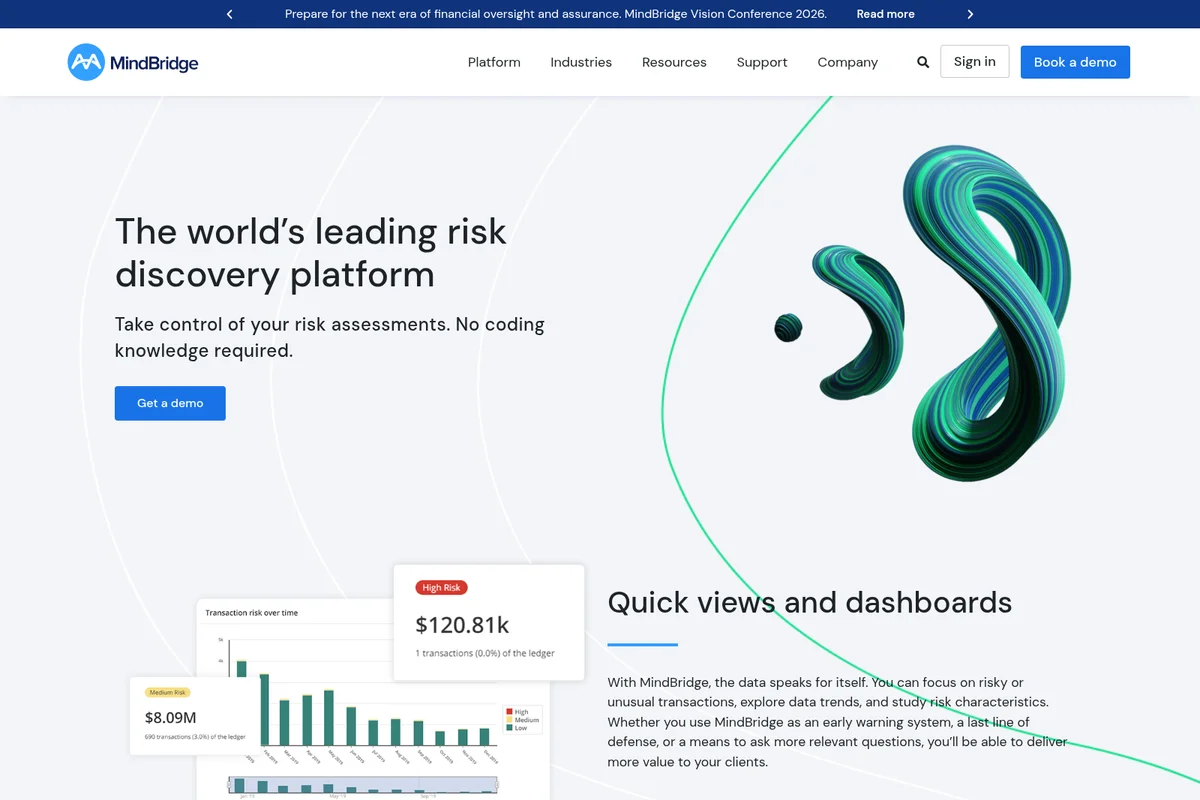Click the $120.81k value

pyautogui.click(x=462, y=625)
